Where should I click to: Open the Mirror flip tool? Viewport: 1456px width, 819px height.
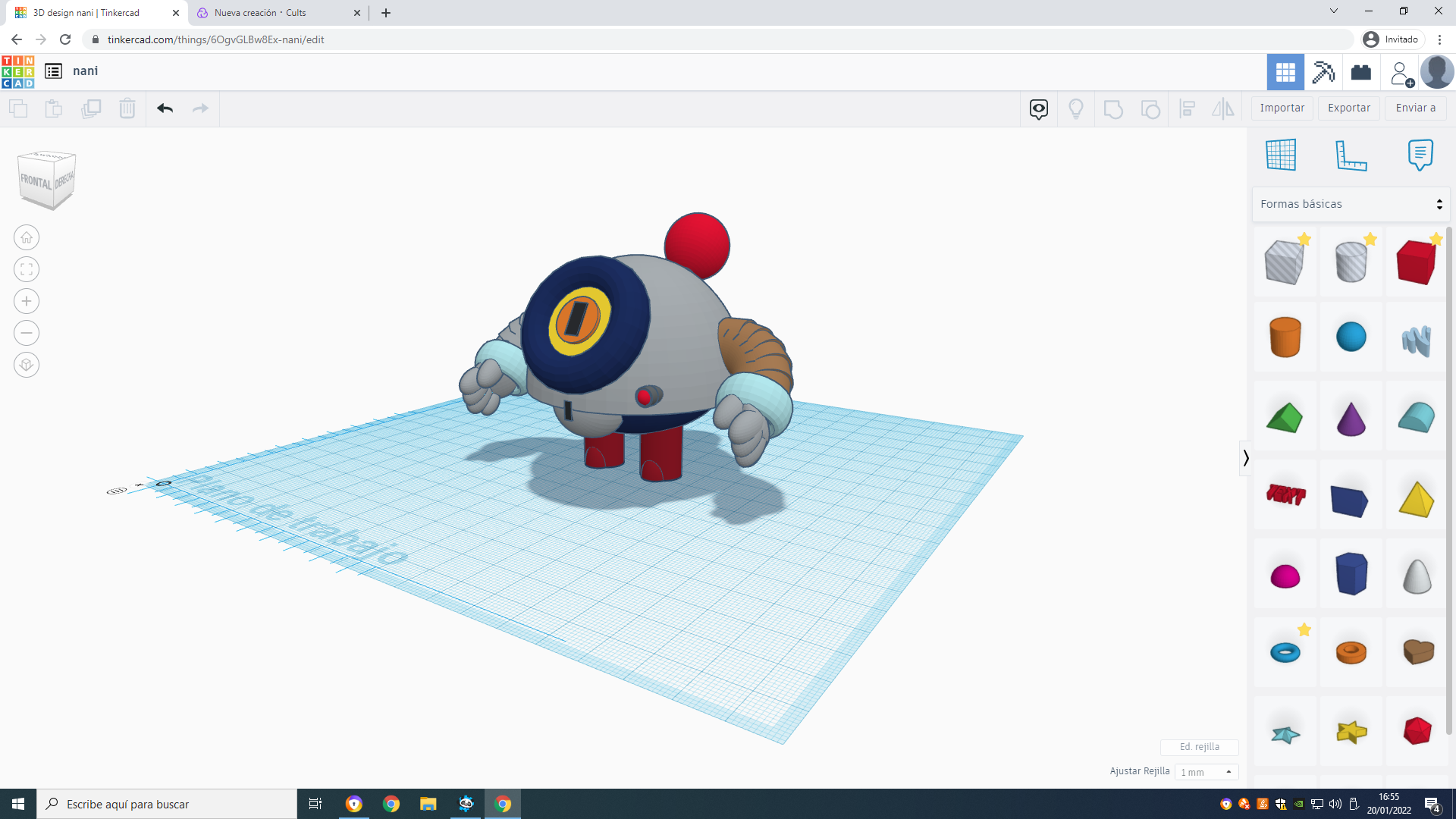pos(1222,109)
